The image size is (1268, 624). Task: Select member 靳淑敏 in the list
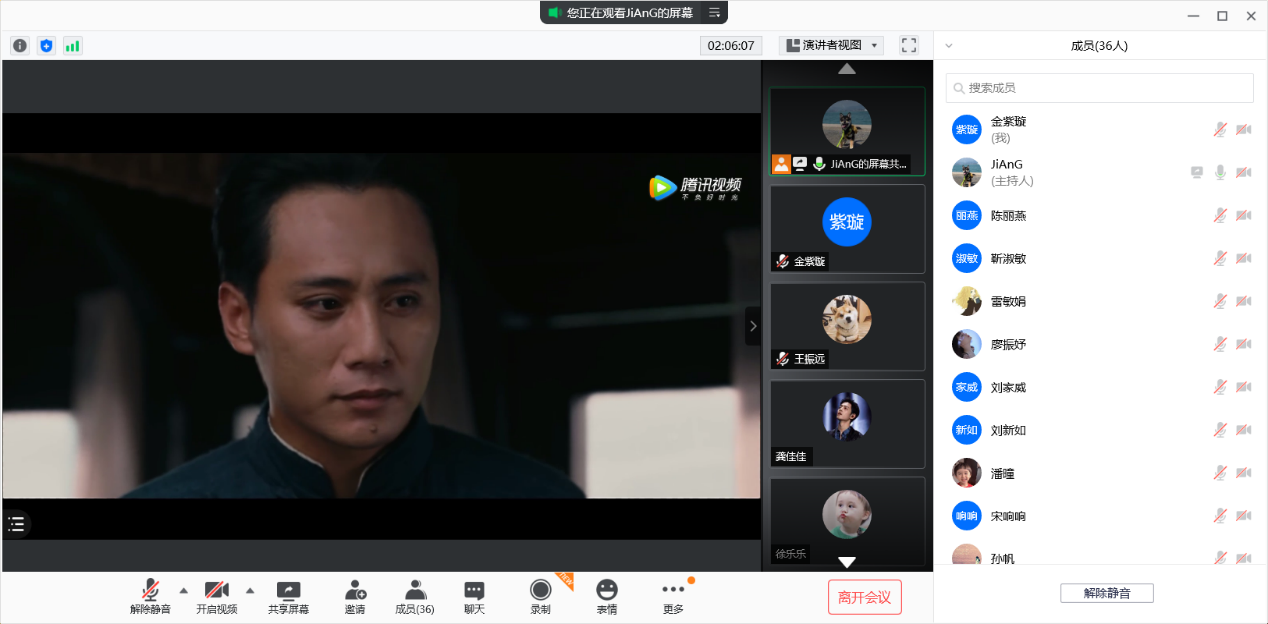(x=1100, y=258)
